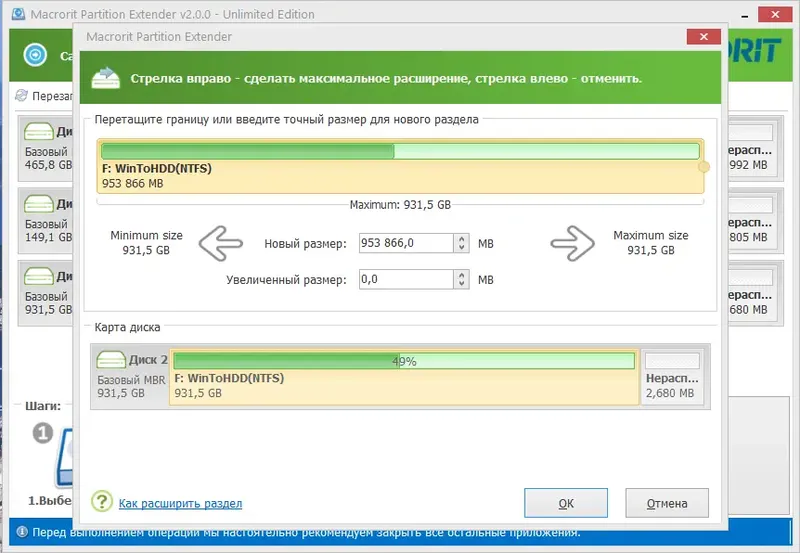Screen dimensions: 800x553
Task: Click the 149,1 GB disk icon in main window
Action: 38,204
